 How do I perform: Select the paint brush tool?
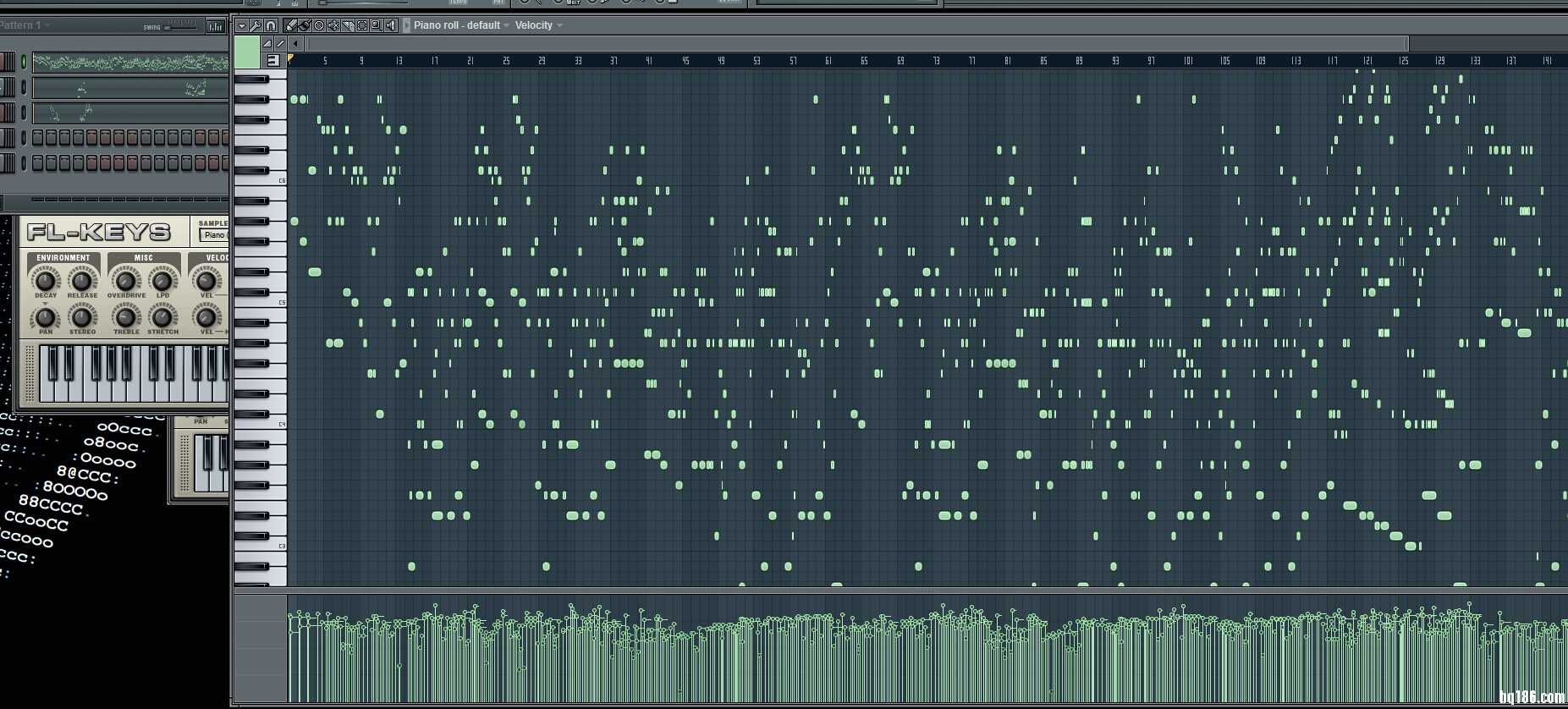305,25
